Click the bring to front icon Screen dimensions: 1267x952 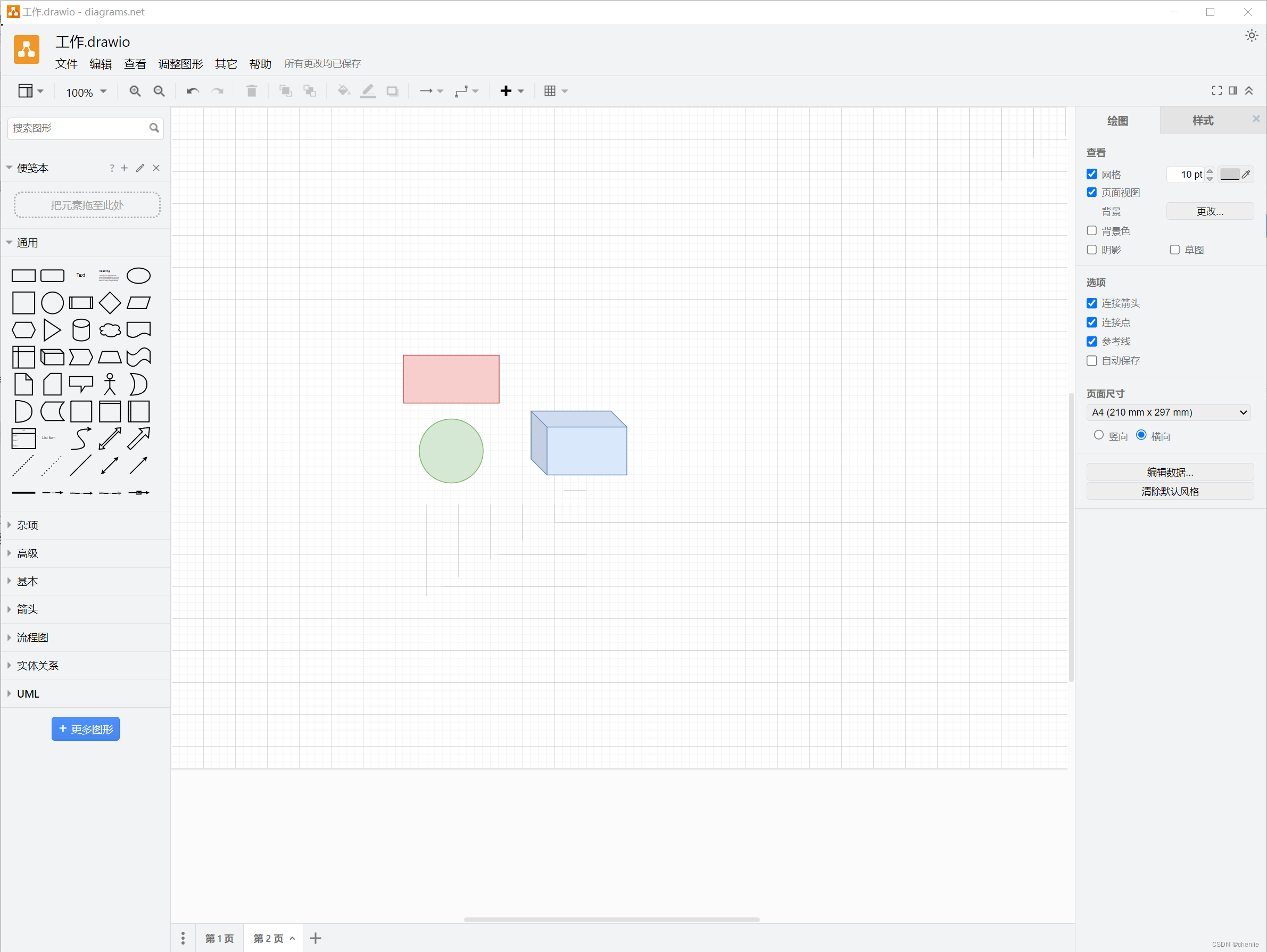285,91
